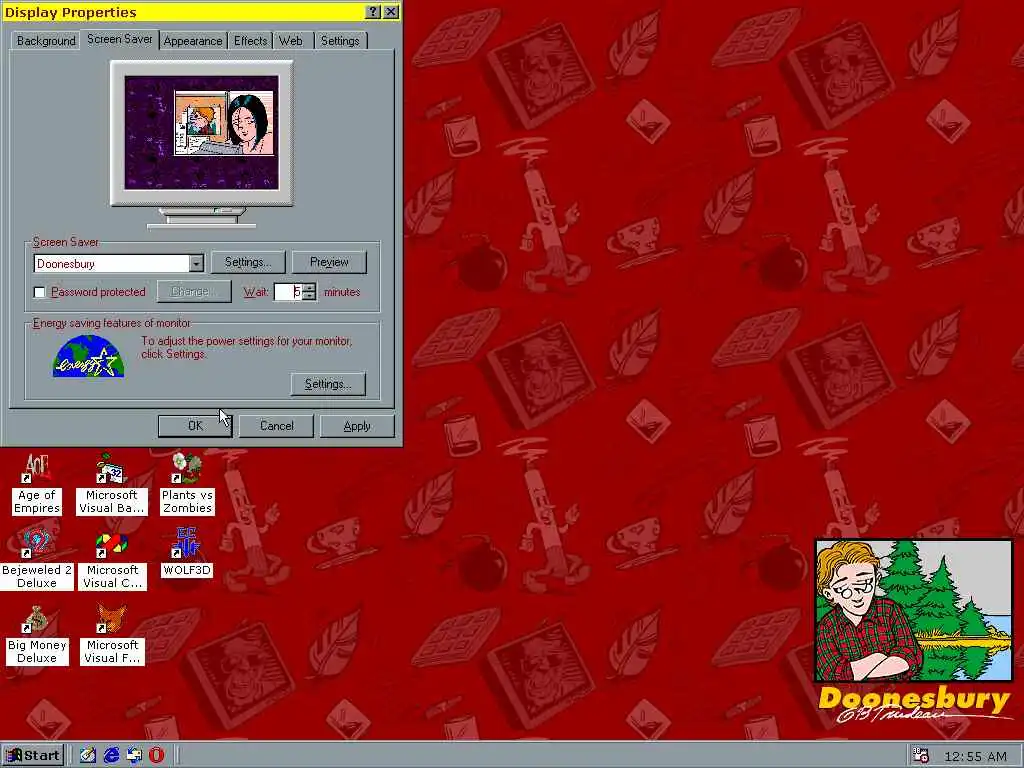Select the Microsoft Visual FoxPro desktop icon
The width and height of the screenshot is (1024, 768).
(x=112, y=635)
